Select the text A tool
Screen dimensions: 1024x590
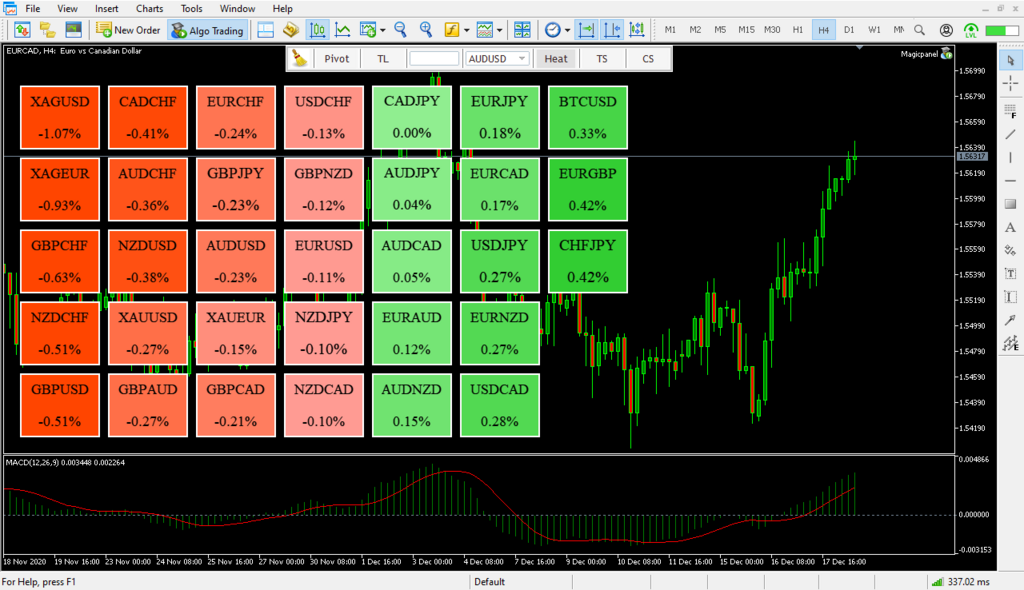[x=1010, y=227]
